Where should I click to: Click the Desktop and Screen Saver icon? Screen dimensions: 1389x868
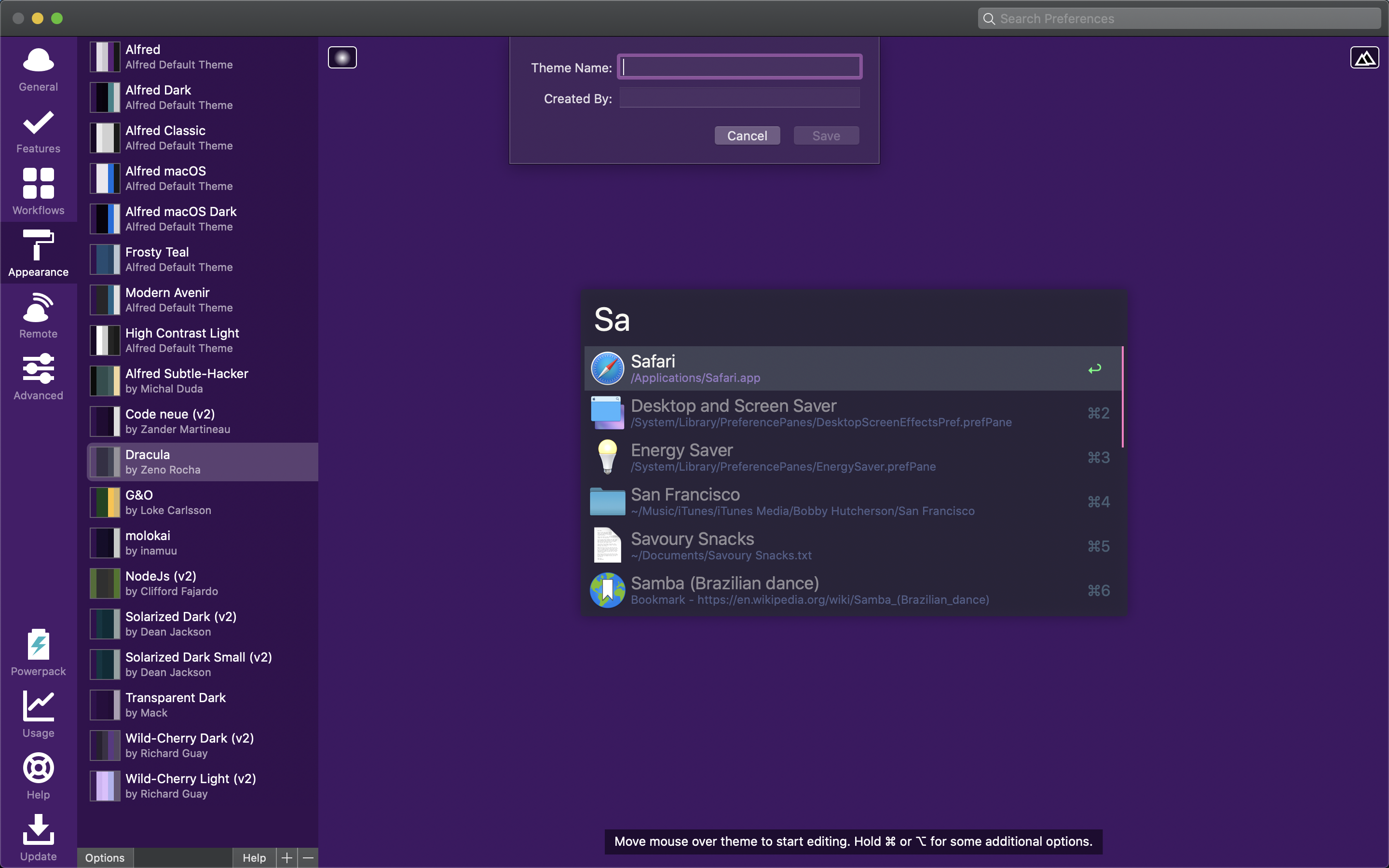pos(607,413)
